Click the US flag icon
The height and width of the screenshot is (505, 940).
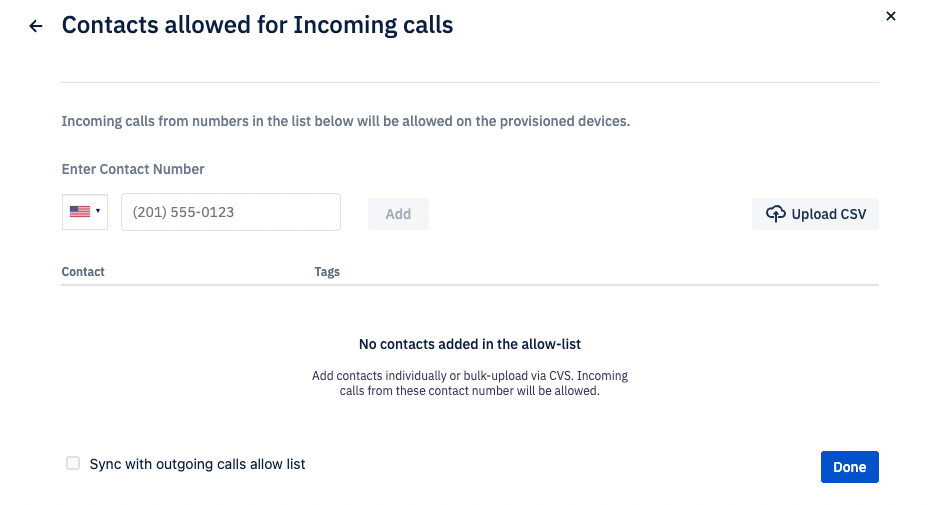80,212
